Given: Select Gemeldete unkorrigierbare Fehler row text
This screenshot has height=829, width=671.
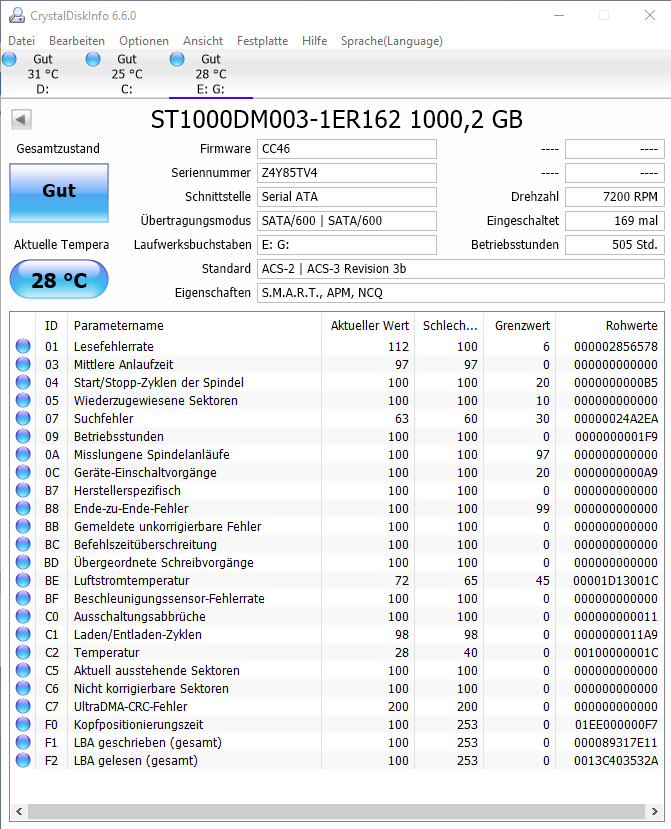Looking at the screenshot, I should [x=168, y=527].
